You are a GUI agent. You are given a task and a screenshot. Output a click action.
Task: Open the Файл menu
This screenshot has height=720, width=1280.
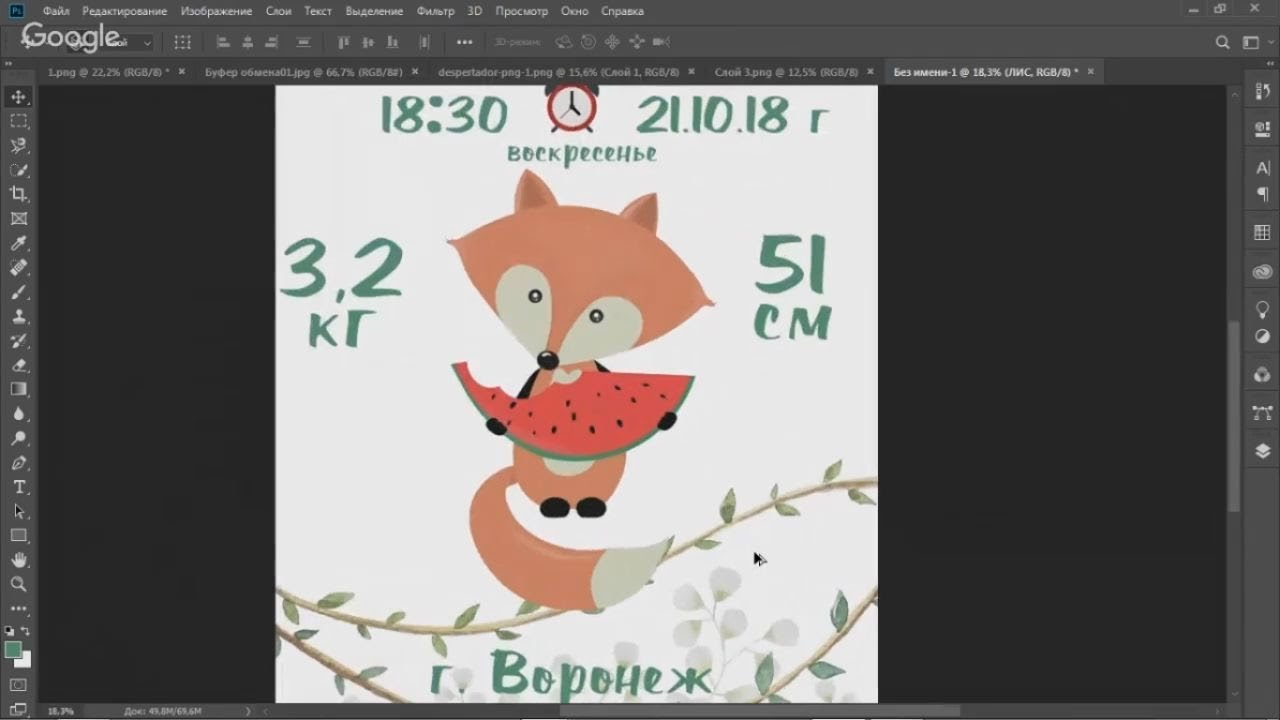click(x=56, y=11)
